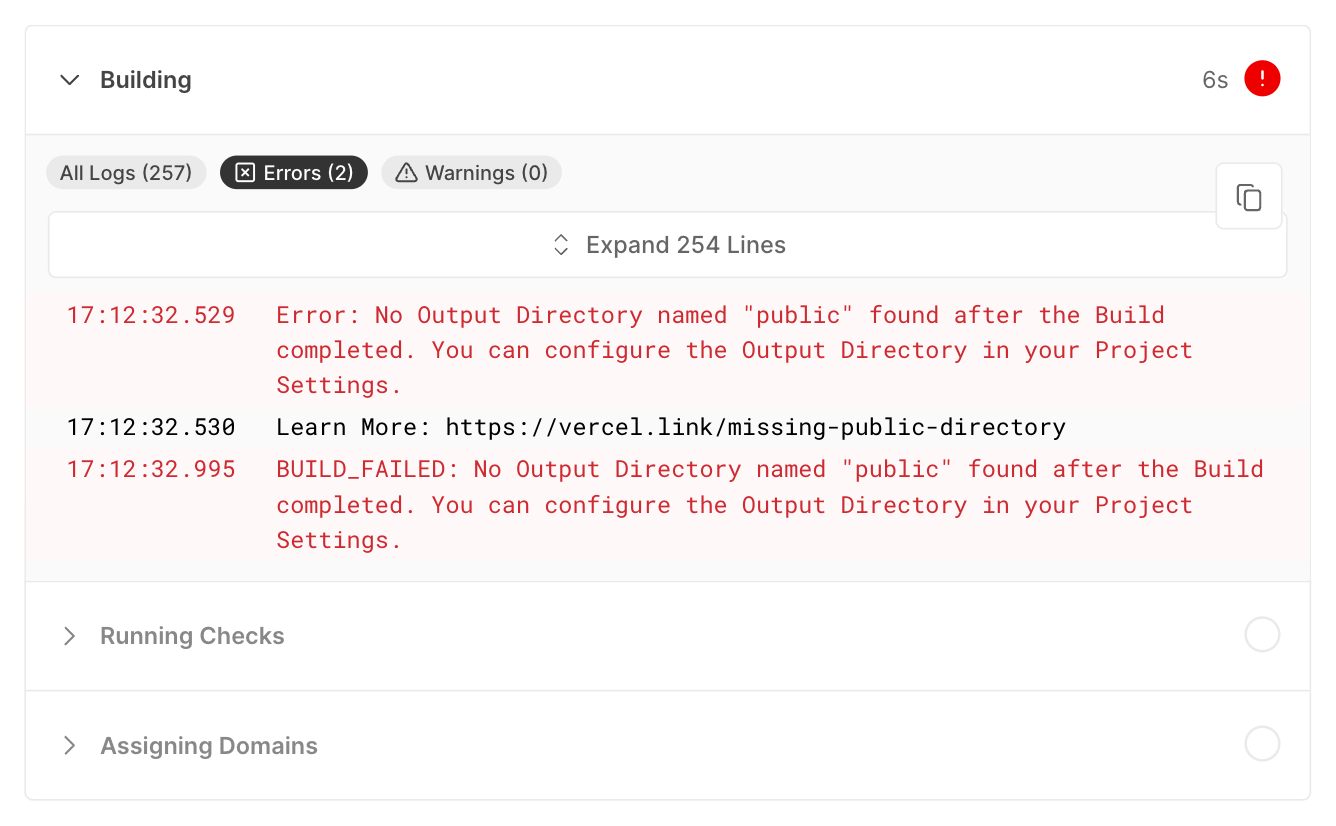The height and width of the screenshot is (826, 1336).
Task: Open the vercel.link/missing-public-directory link
Action: click(755, 428)
